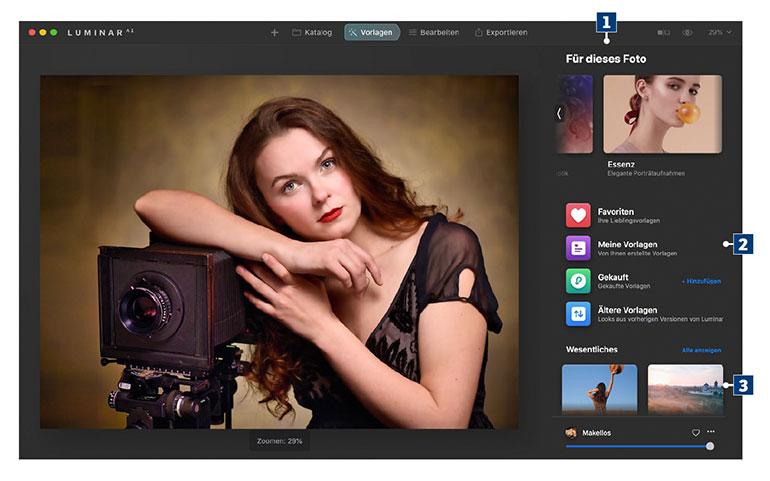Click the plus add-photo icon
Screen dimensions: 770x481
275,32
